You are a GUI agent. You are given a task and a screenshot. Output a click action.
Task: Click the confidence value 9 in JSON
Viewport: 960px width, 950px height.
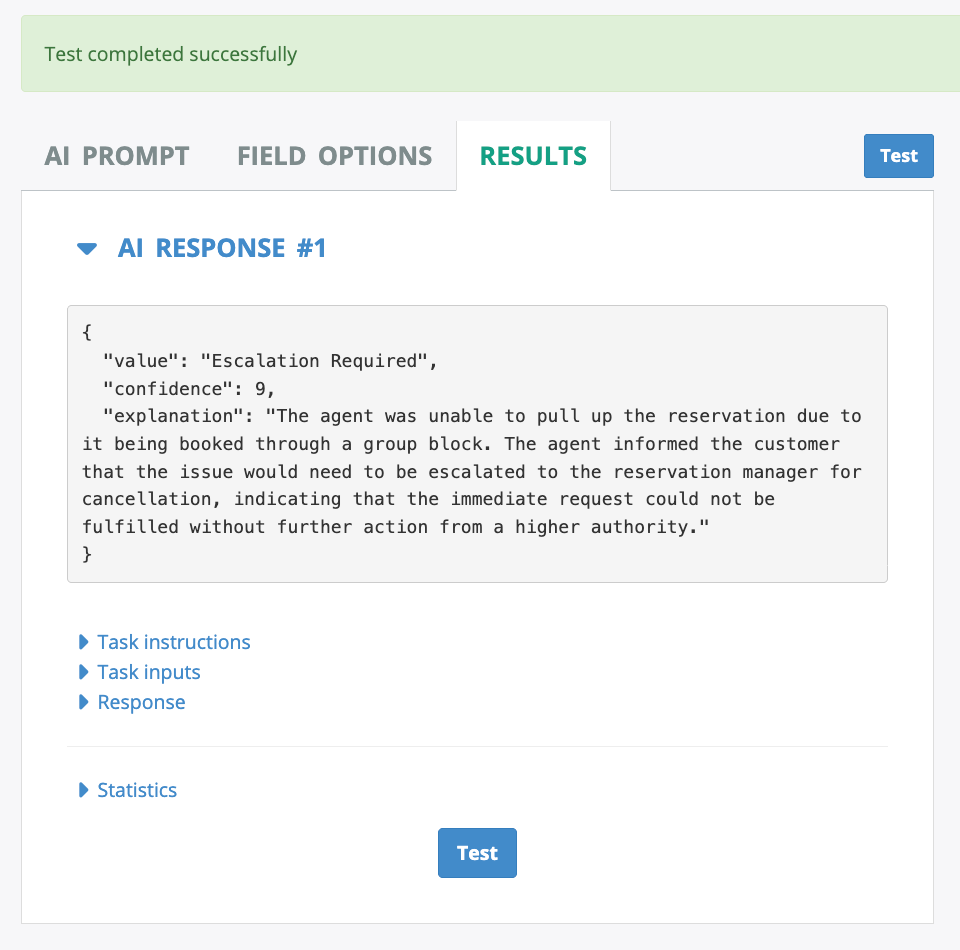[x=265, y=388]
